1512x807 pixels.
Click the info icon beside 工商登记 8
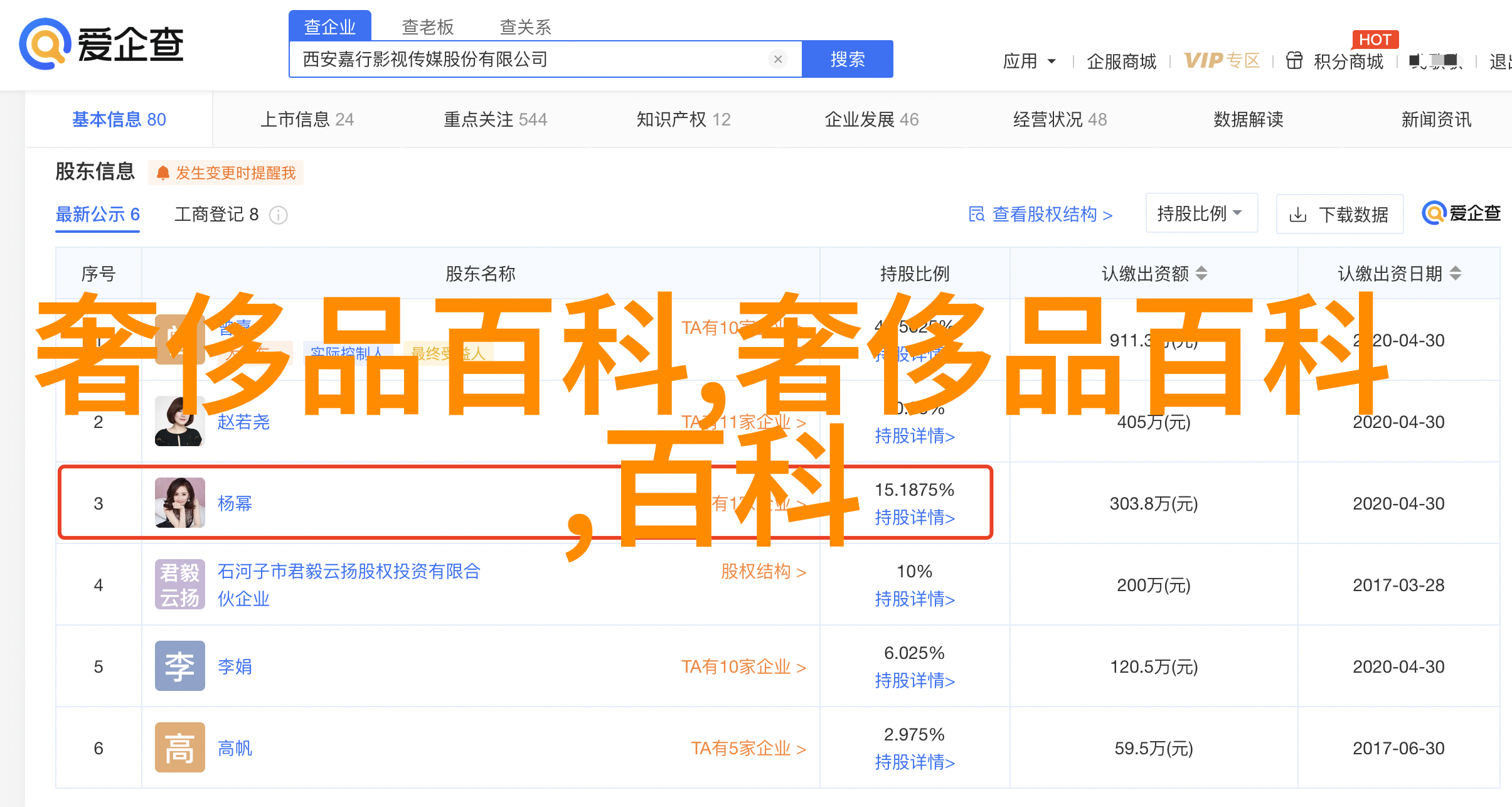[x=278, y=215]
